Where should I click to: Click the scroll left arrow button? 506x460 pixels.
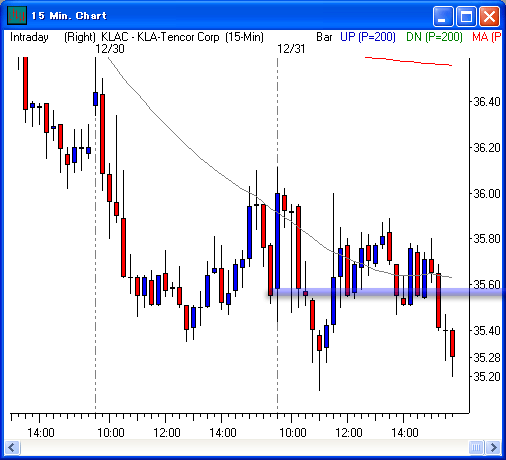pos(13,447)
